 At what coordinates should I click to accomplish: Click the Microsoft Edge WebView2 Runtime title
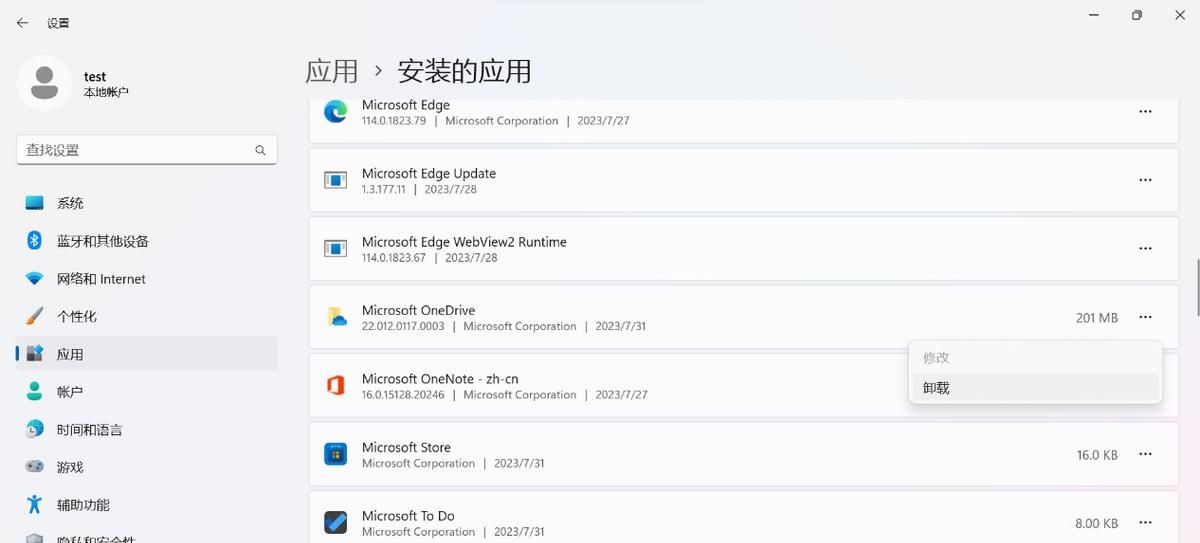click(x=464, y=242)
